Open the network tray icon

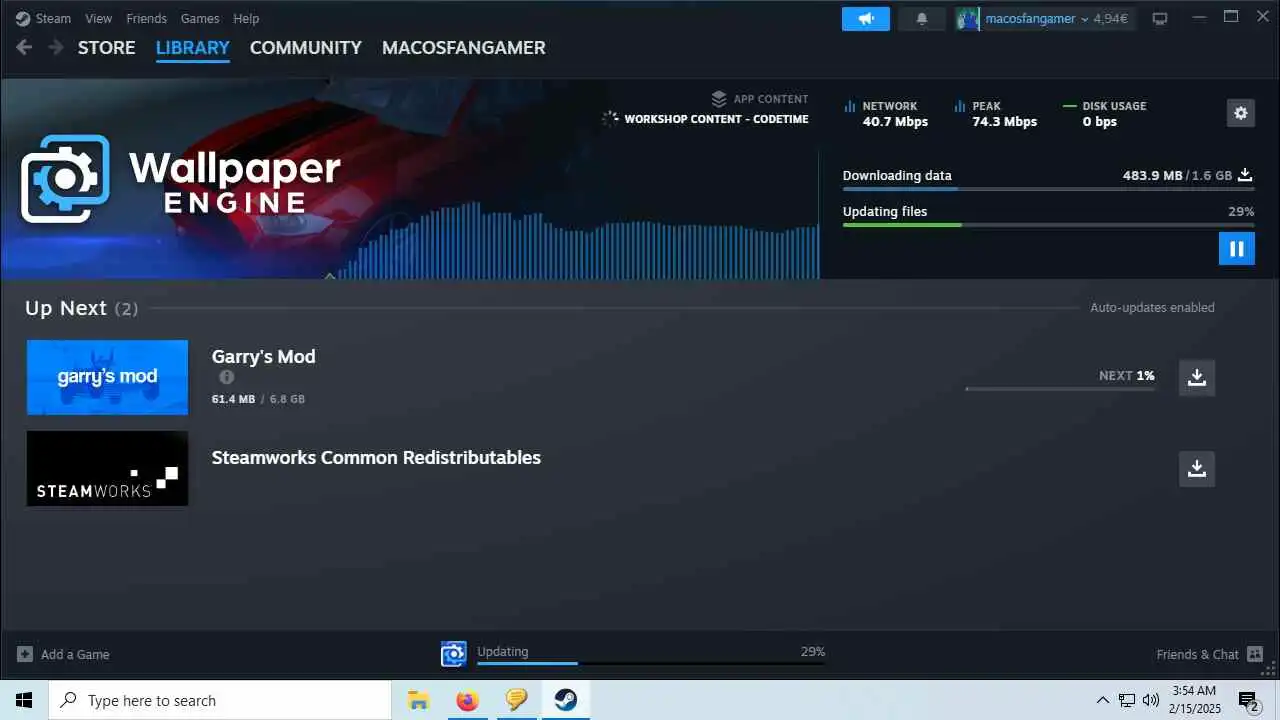[1127, 700]
